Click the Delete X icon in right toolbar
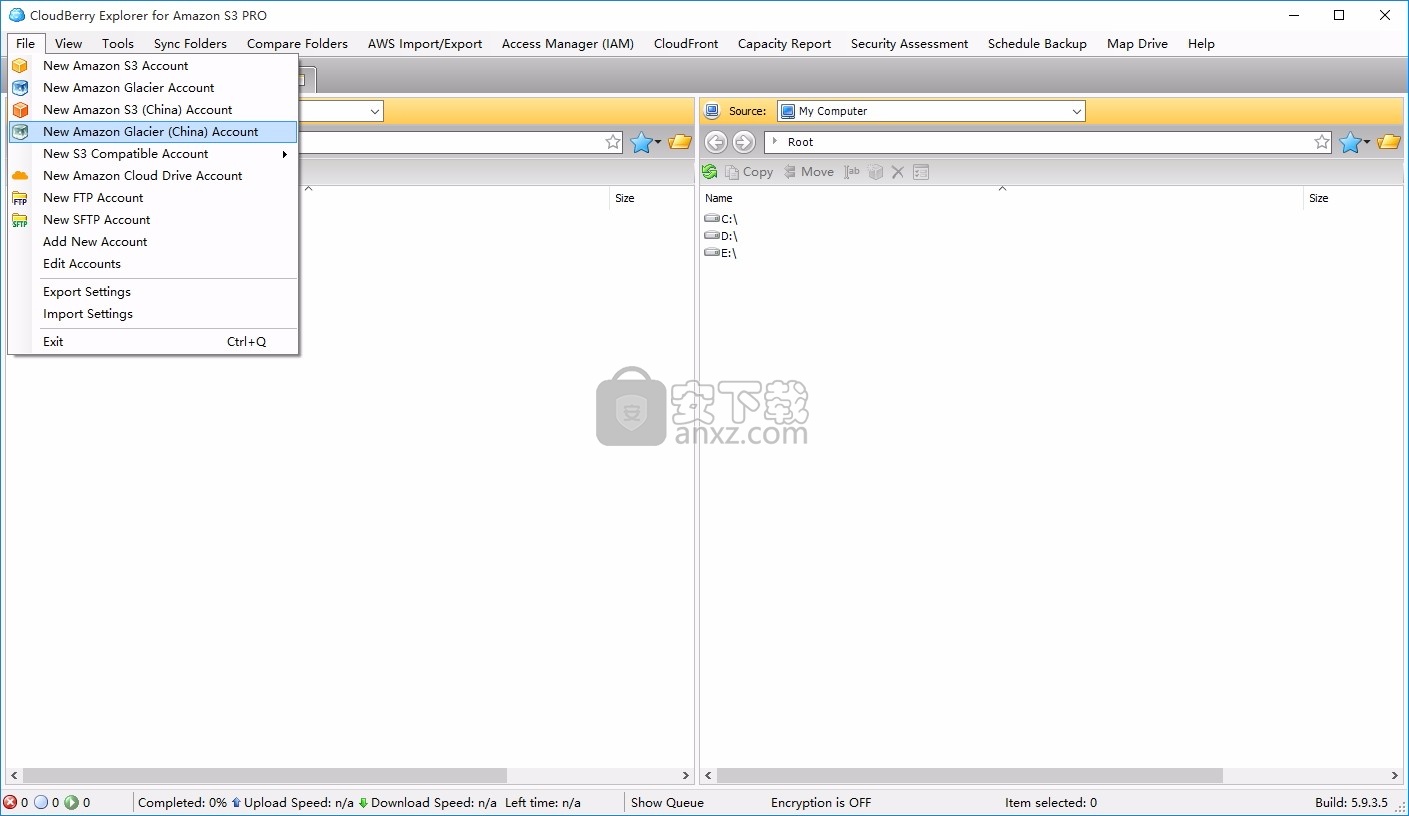This screenshot has height=816, width=1409. tap(898, 172)
